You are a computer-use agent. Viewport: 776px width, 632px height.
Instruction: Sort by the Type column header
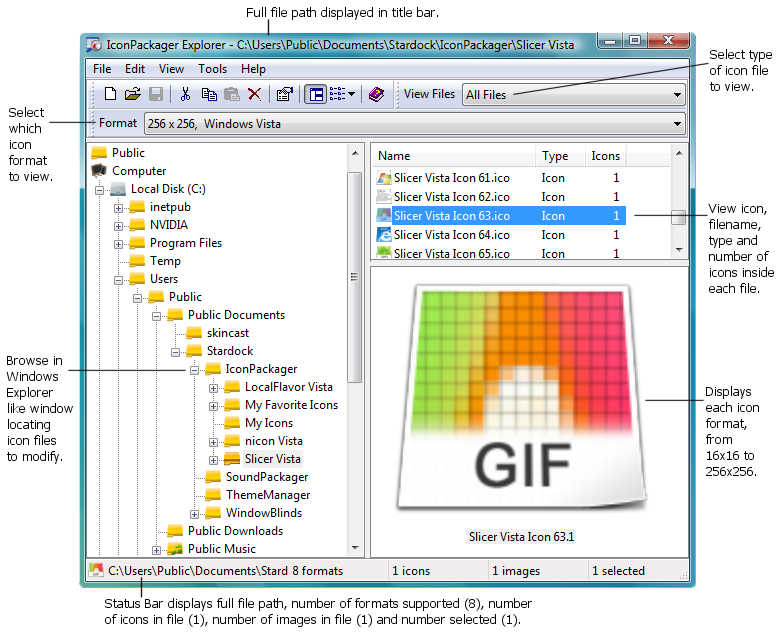pyautogui.click(x=560, y=156)
